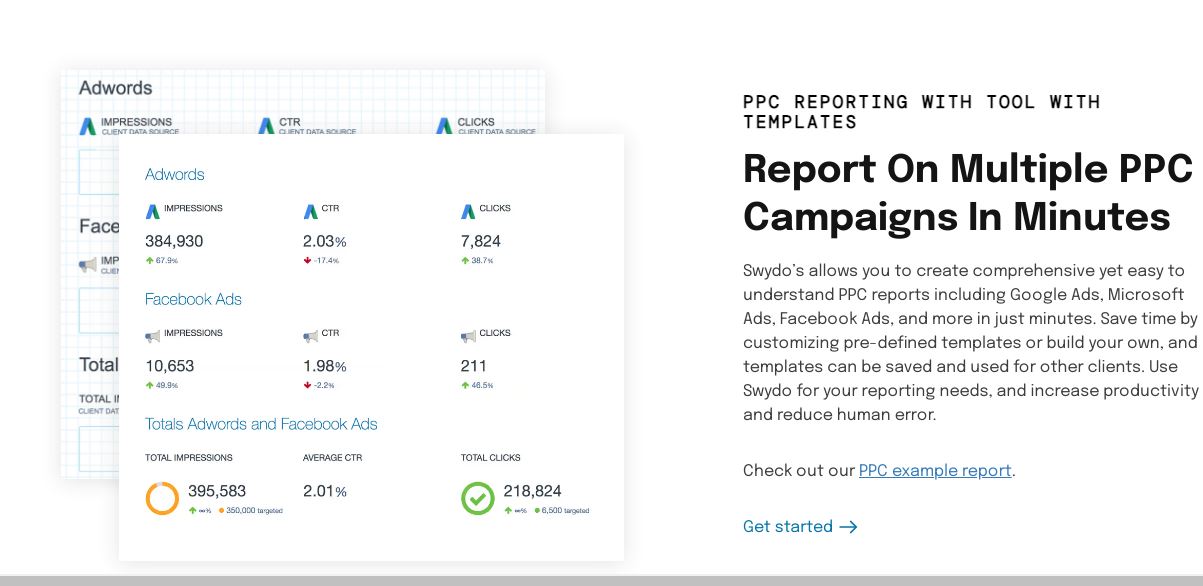Click the 218,824 total clicks value
The height and width of the screenshot is (586, 1203).
coord(532,491)
